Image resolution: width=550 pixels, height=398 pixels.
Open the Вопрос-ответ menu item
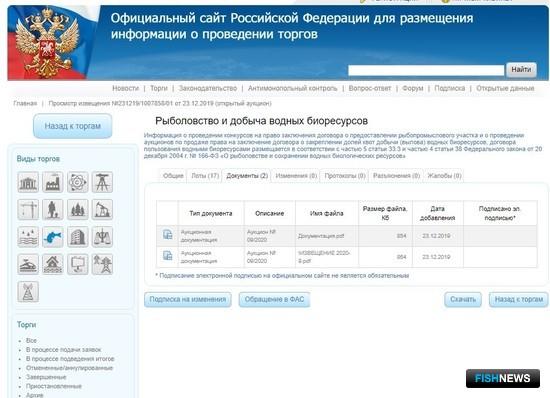[x=370, y=88]
